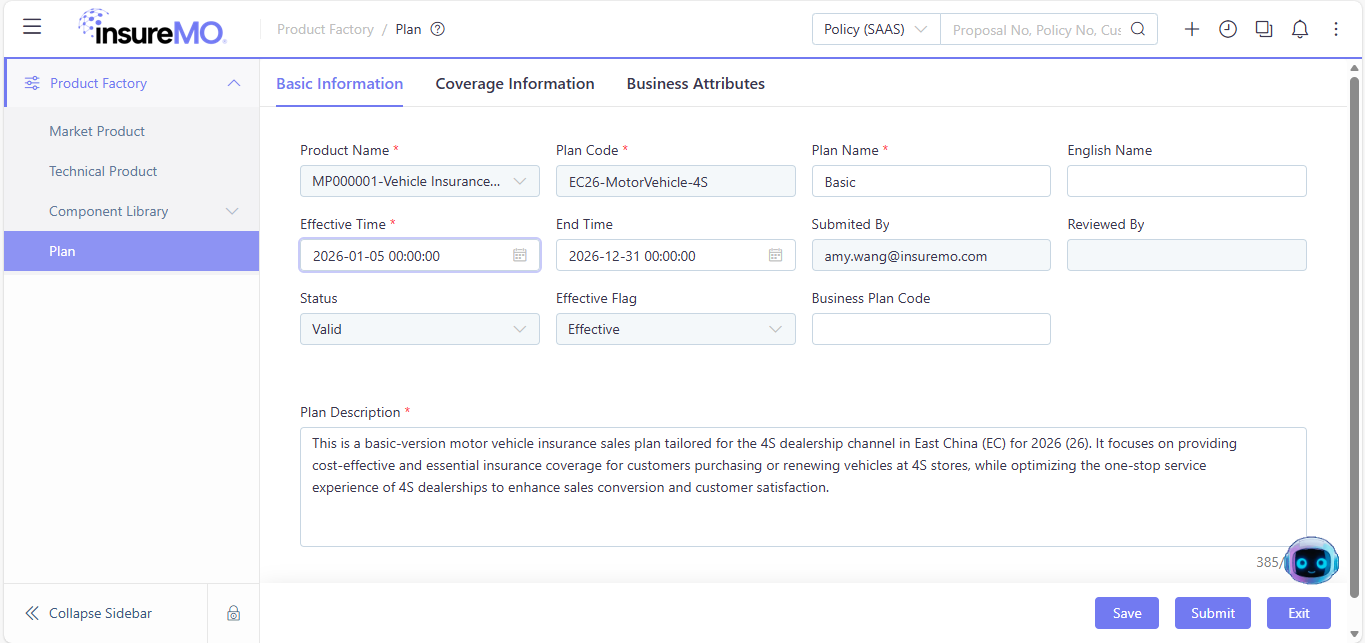Open the Product Name dropdown

(420, 181)
